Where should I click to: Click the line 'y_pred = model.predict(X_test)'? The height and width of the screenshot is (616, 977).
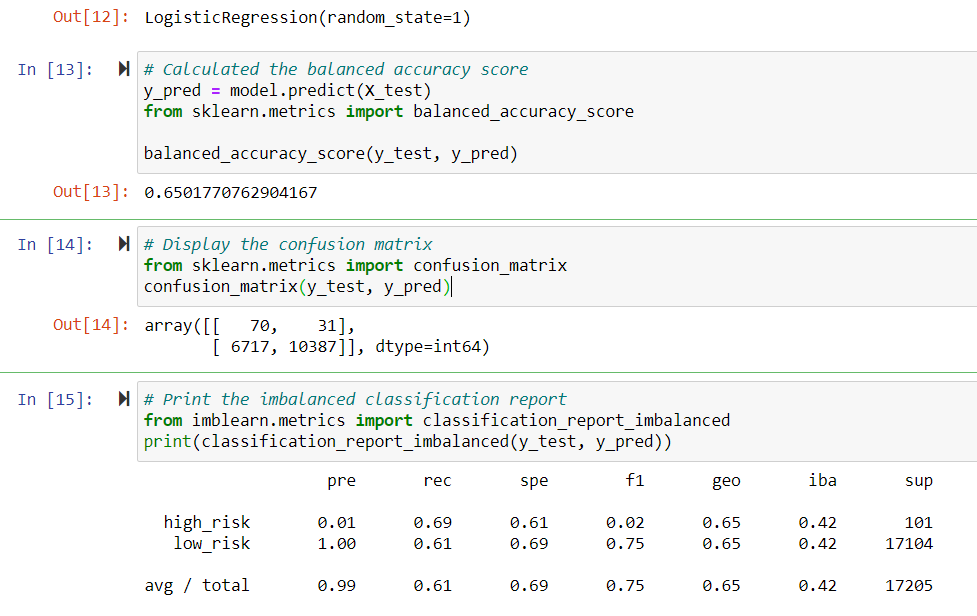click(x=287, y=90)
